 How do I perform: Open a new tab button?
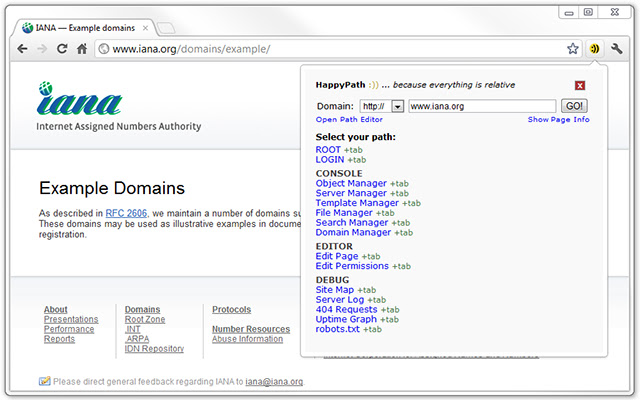pyautogui.click(x=166, y=28)
